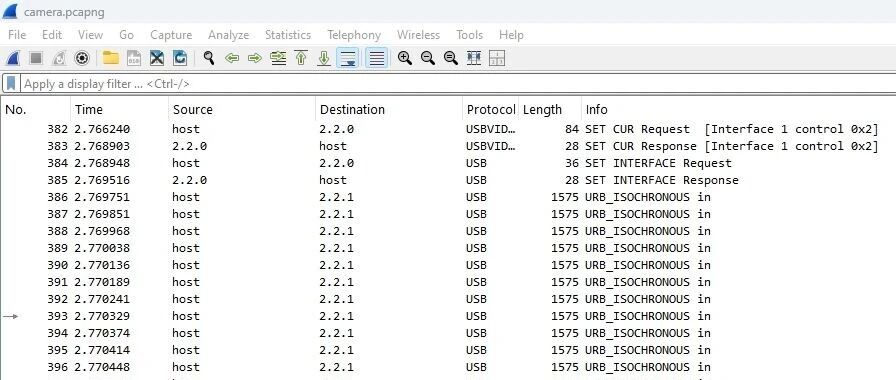Save this capture file
896x380 pixels.
[x=134, y=58]
